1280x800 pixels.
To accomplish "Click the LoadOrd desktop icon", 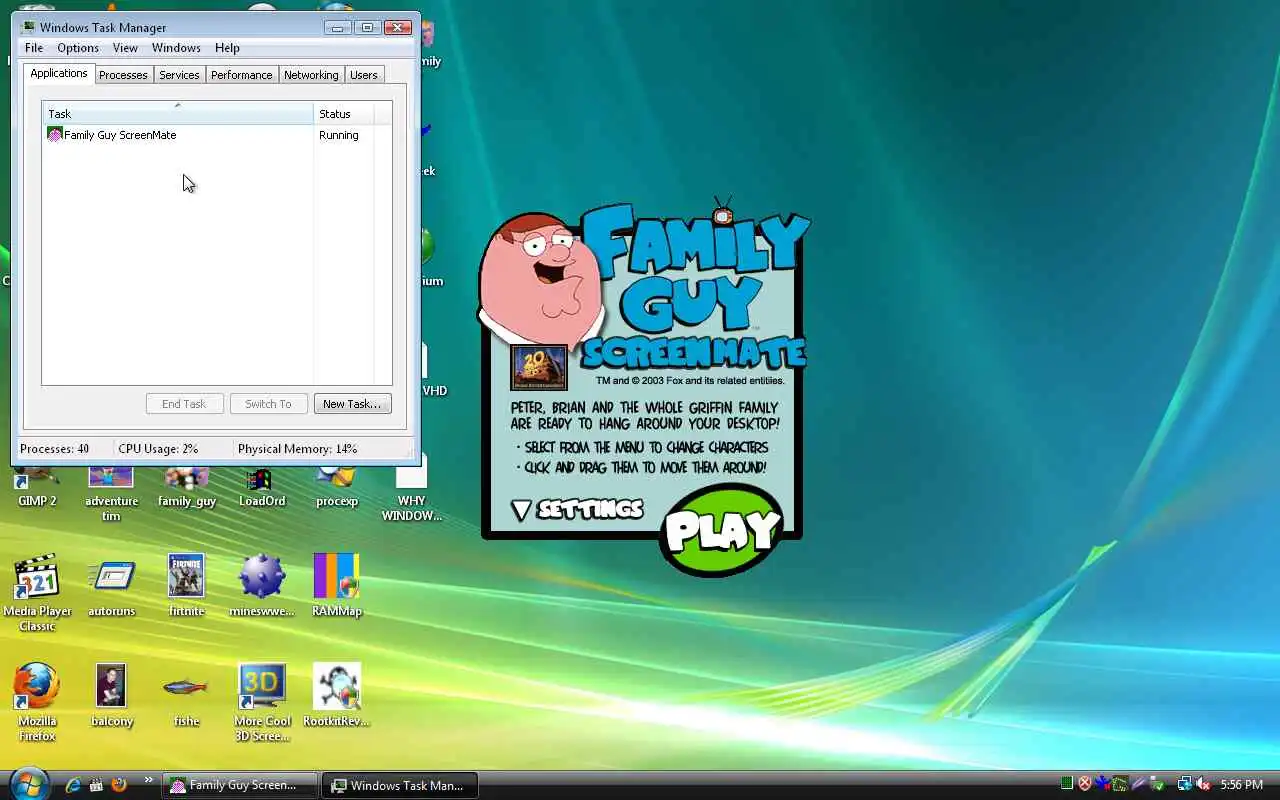I will click(262, 487).
